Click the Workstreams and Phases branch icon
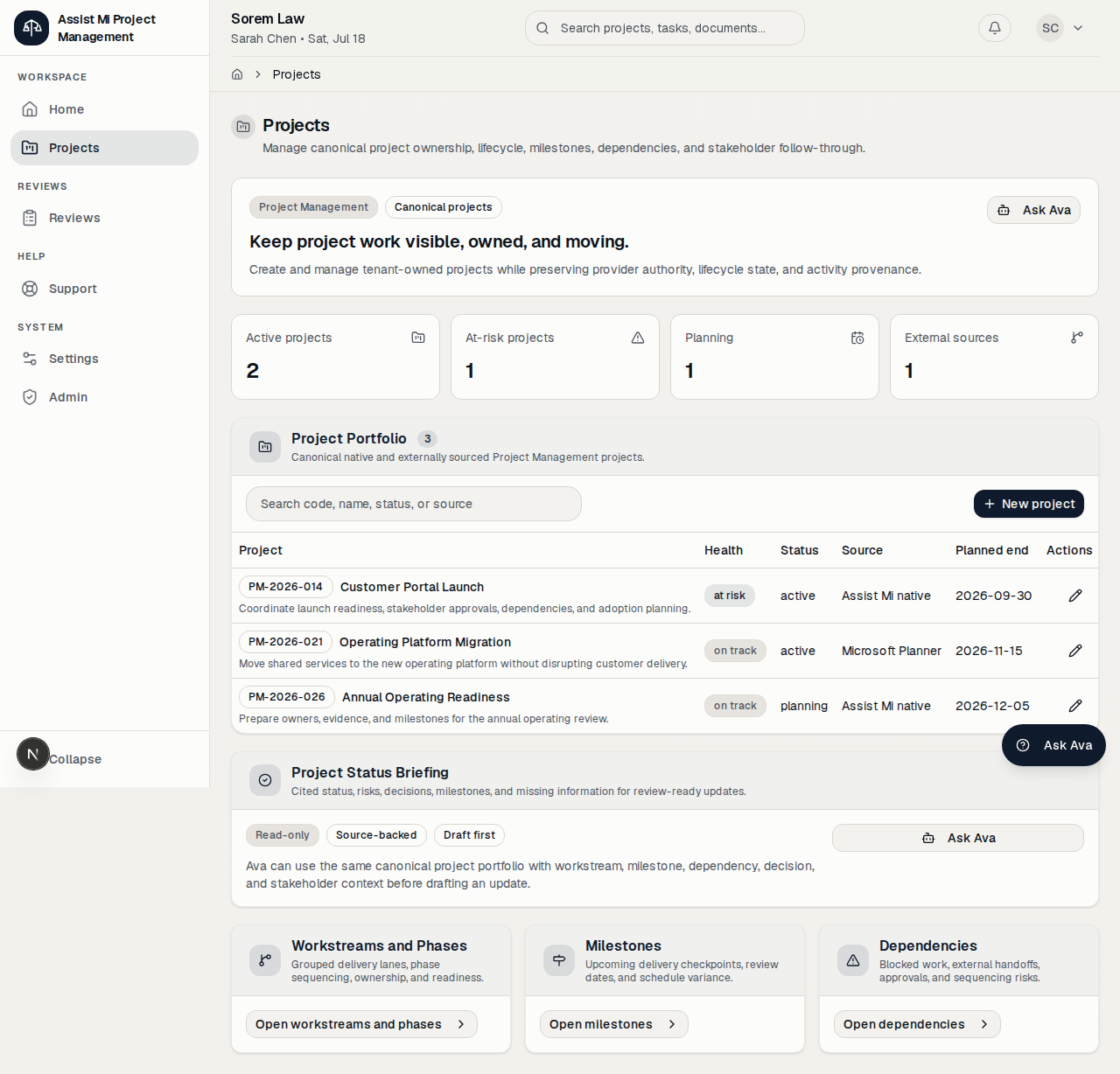 click(x=265, y=960)
